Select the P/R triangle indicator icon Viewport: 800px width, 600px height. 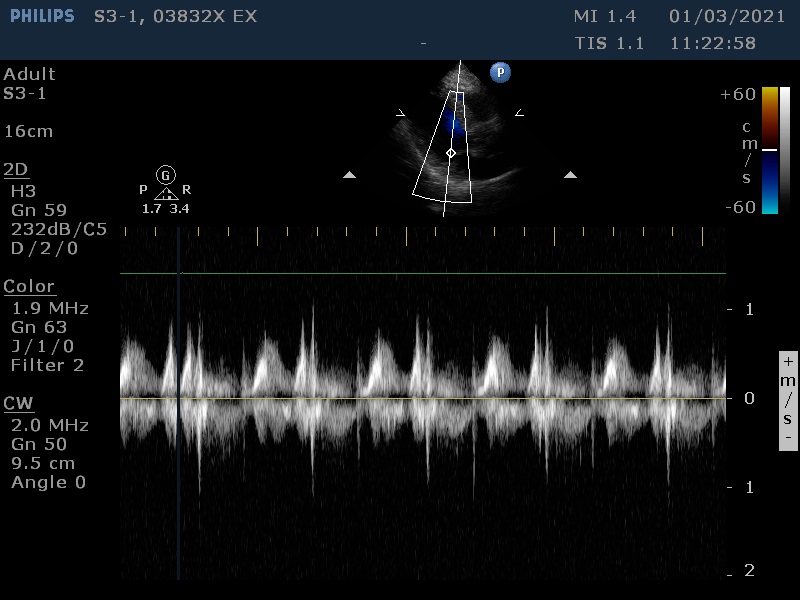click(x=166, y=193)
